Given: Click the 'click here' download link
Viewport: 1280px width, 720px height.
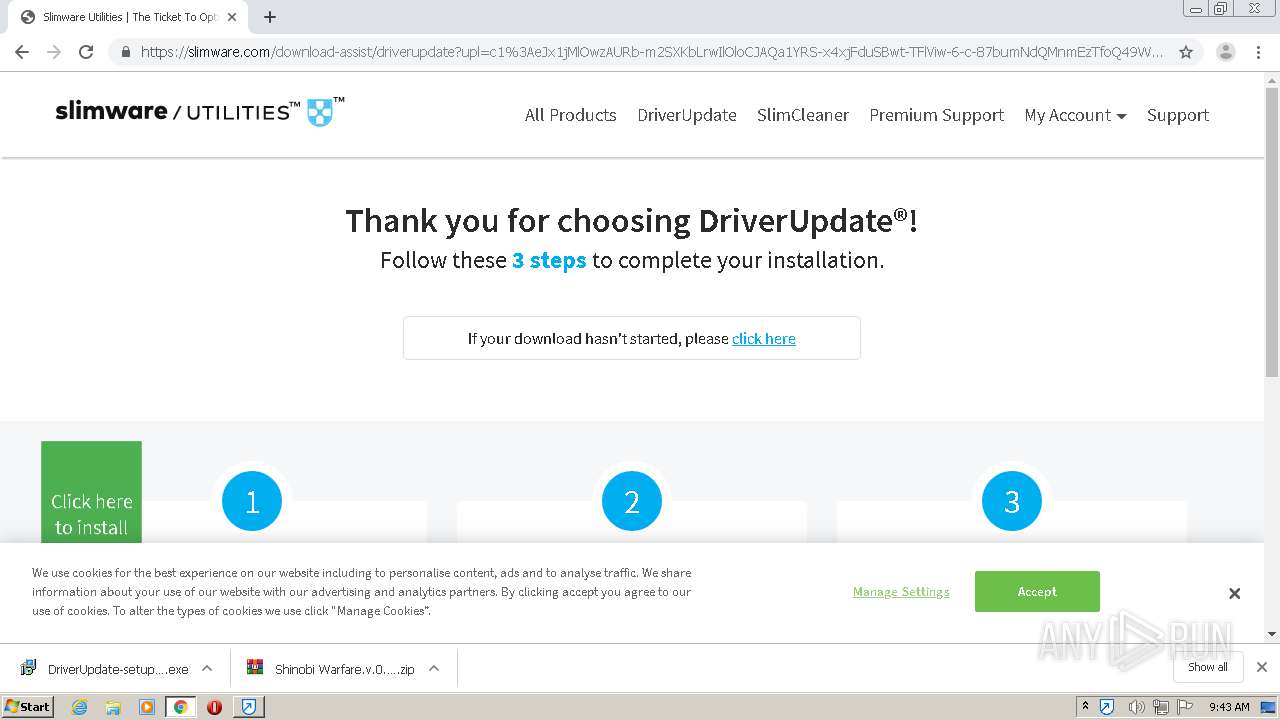Looking at the screenshot, I should click(764, 339).
